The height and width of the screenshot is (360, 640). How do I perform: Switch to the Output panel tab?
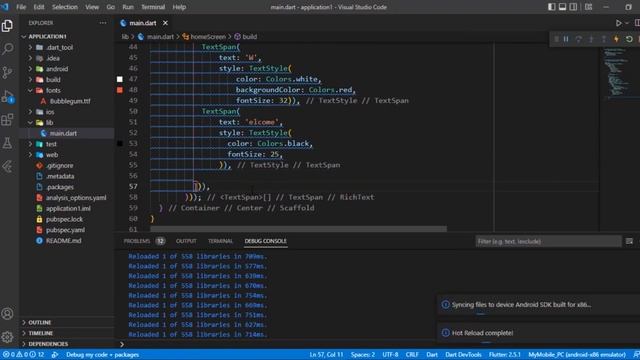[186, 241]
